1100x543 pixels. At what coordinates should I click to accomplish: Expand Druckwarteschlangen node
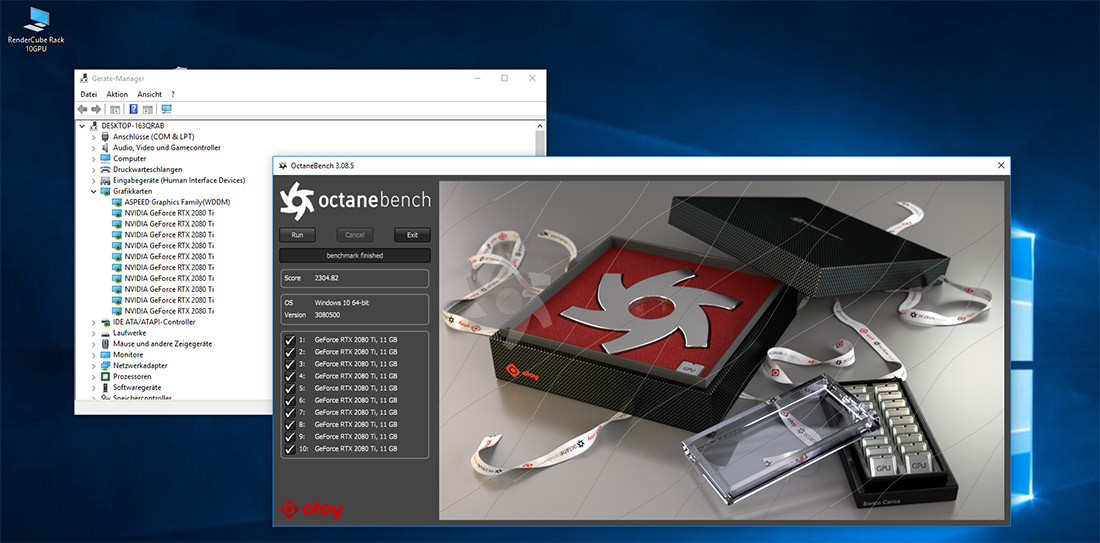point(93,170)
